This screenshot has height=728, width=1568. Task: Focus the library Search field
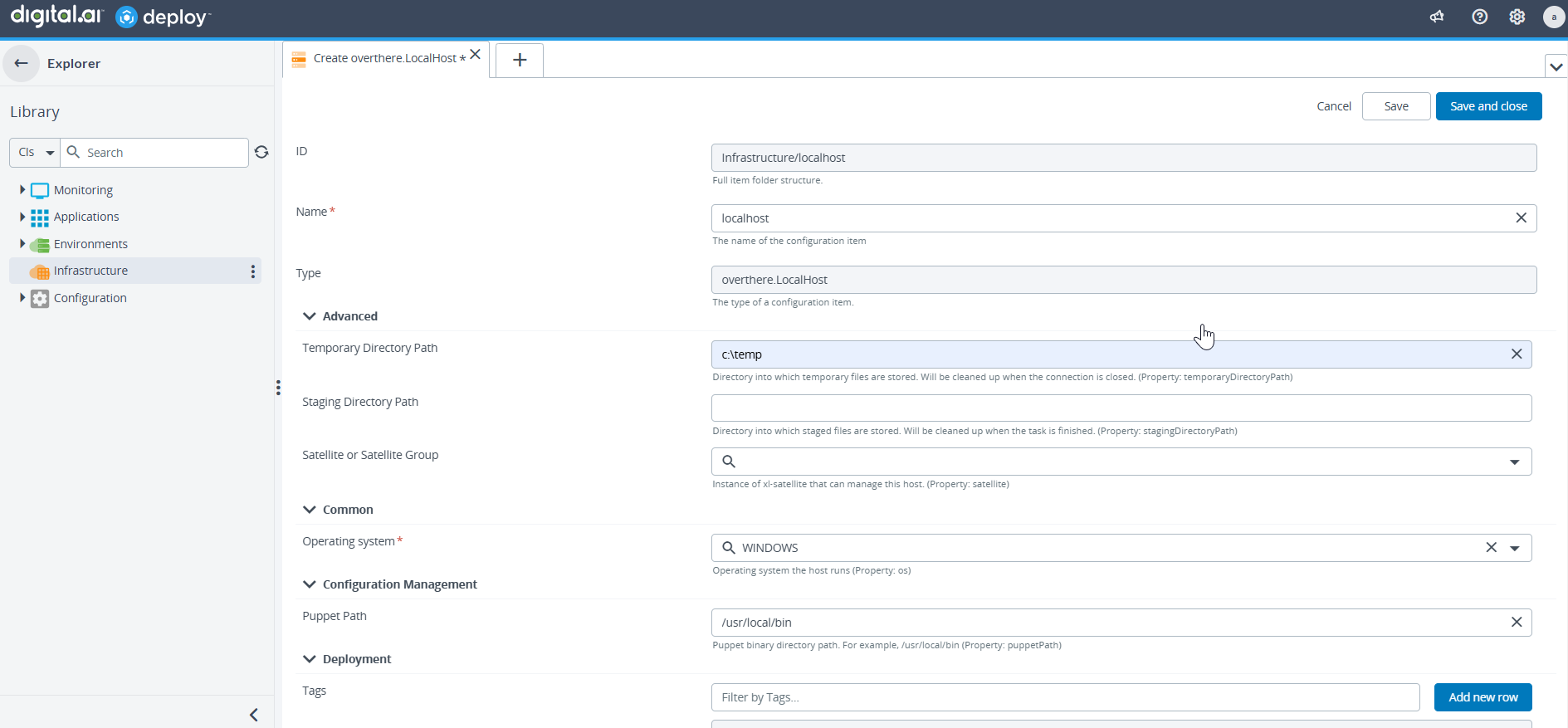click(x=154, y=153)
